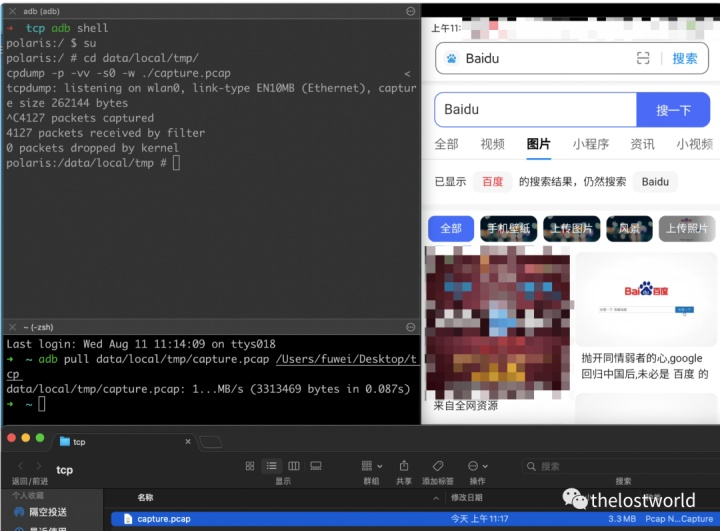The height and width of the screenshot is (531, 720).
Task: Switch Finder to column view
Action: pos(293,466)
